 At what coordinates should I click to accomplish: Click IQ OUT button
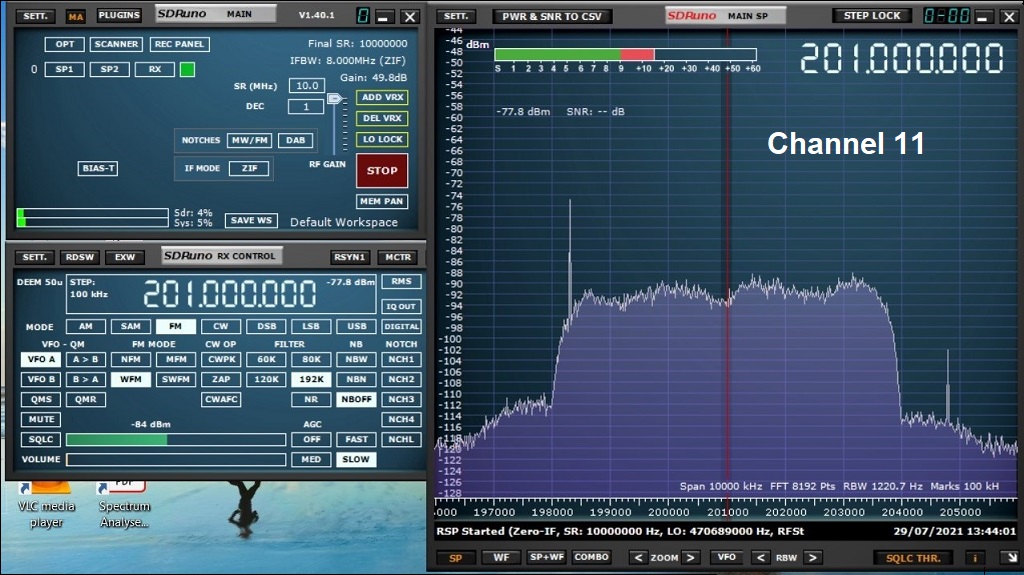coord(401,306)
